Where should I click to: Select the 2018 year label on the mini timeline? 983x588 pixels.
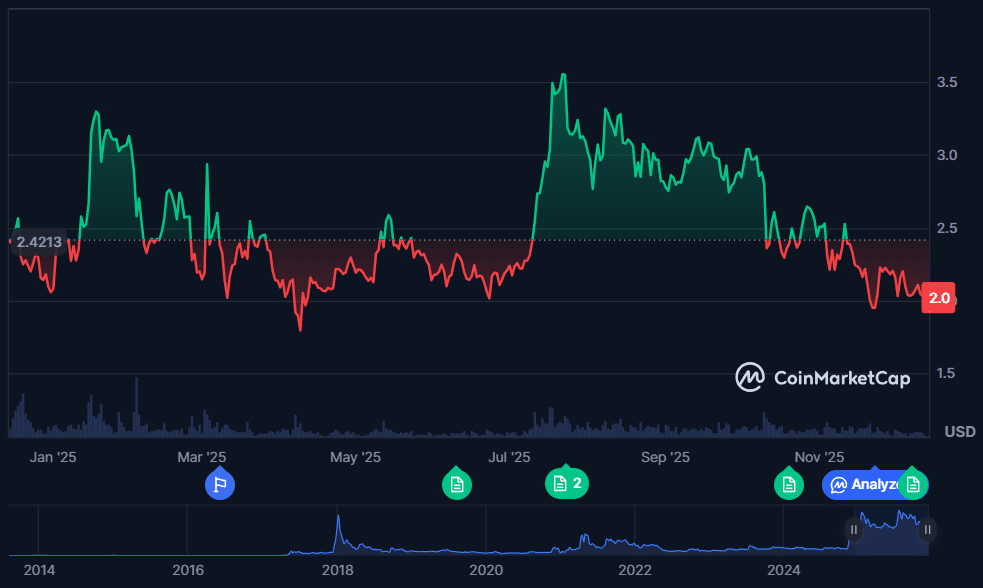click(337, 570)
